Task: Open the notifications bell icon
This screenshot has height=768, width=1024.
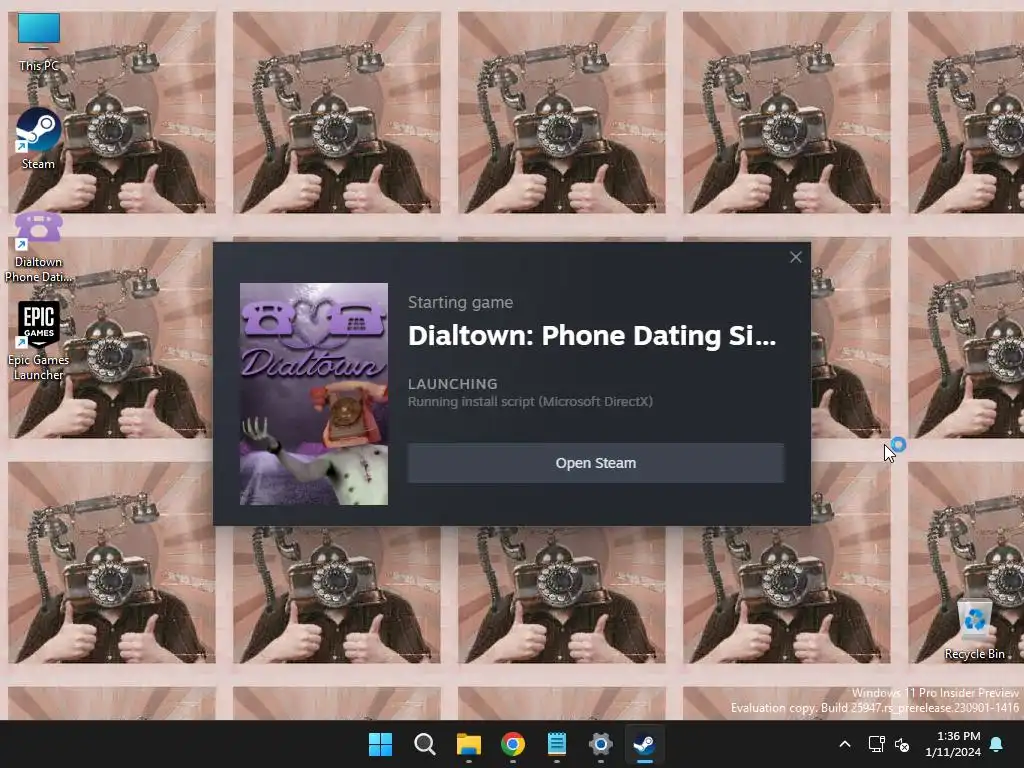Action: [997, 744]
